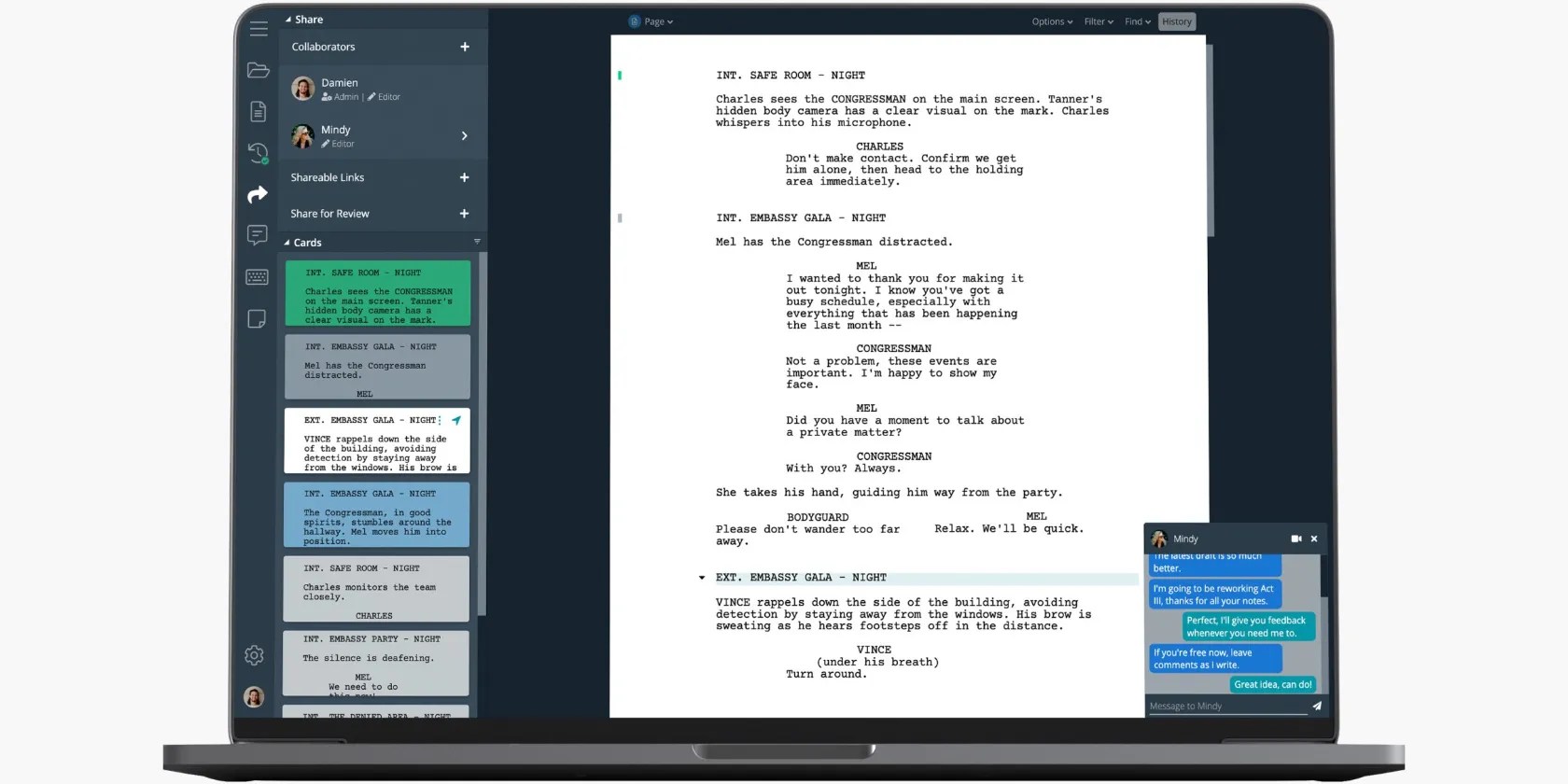Viewport: 1568px width, 784px height.
Task: Click the 'Perfect, I'll give you feedback' message
Action: point(1248,626)
